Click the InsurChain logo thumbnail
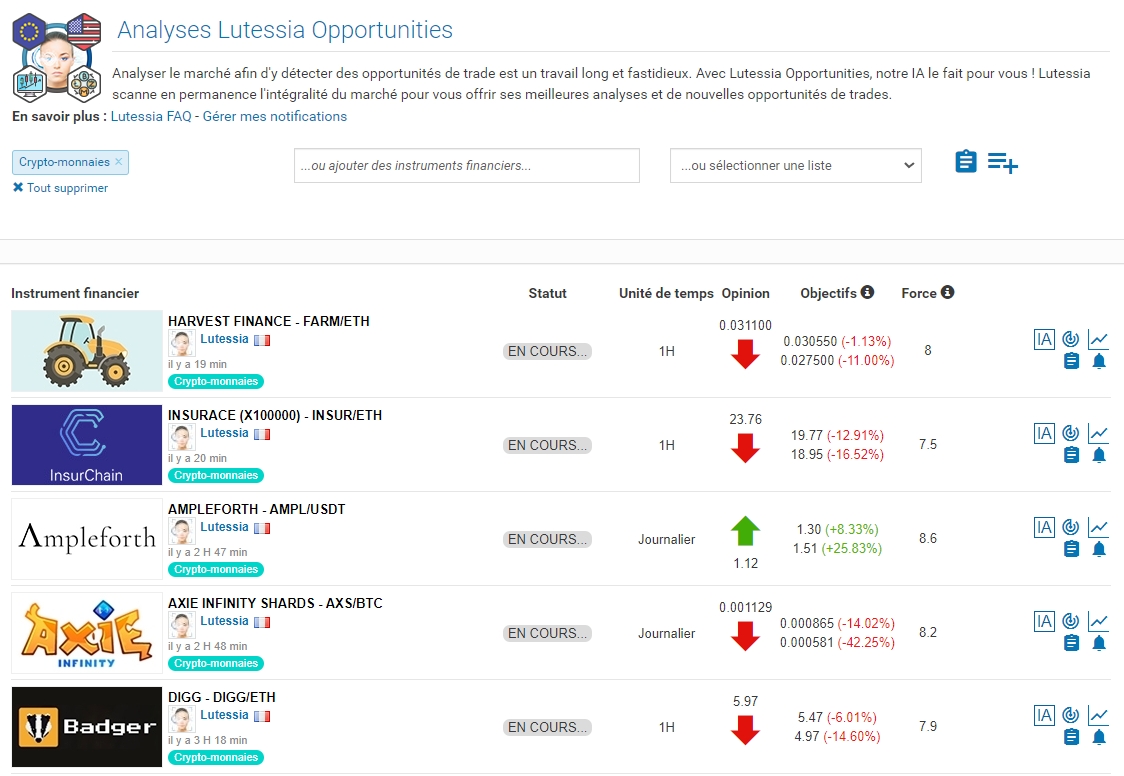Image resolution: width=1124 pixels, height=776 pixels. coord(87,445)
